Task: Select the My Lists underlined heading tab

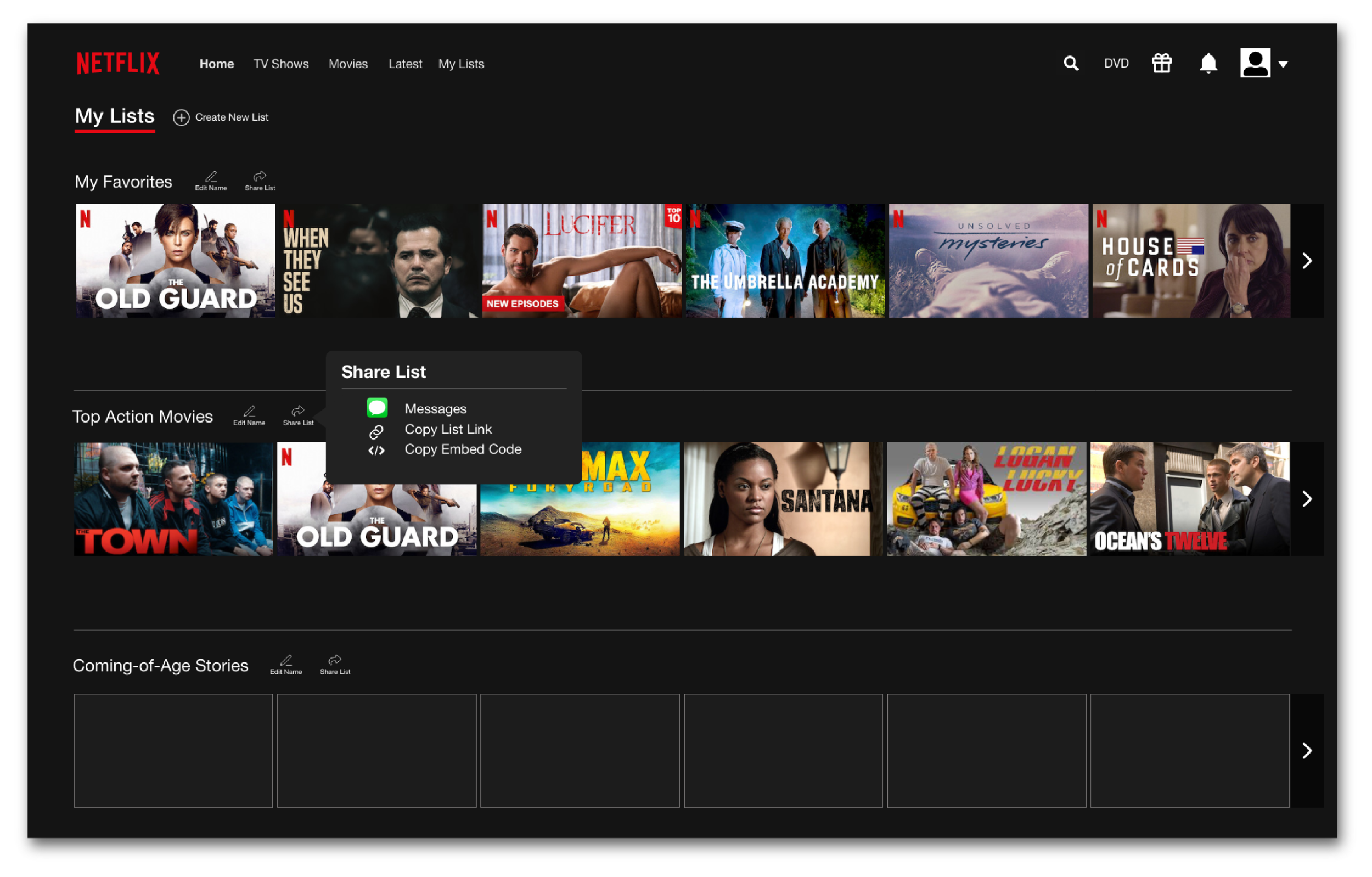Action: 115,118
